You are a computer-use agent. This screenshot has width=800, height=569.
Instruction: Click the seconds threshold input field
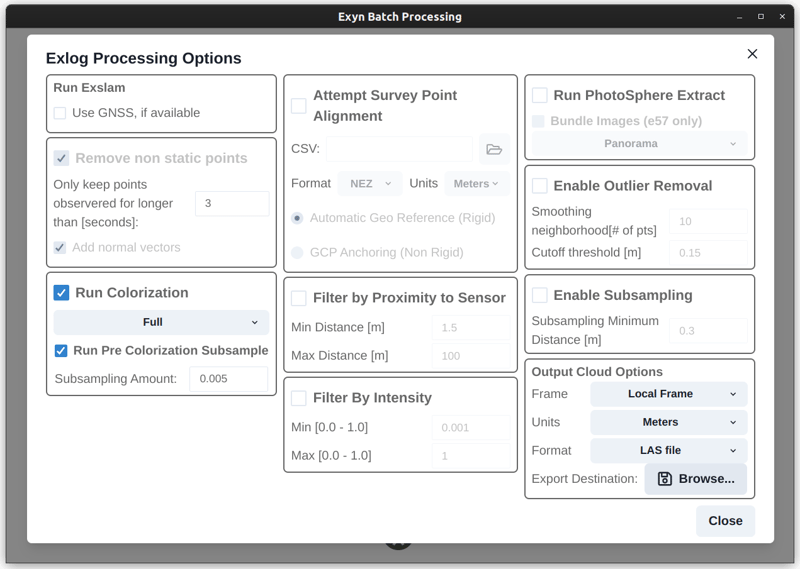(232, 203)
